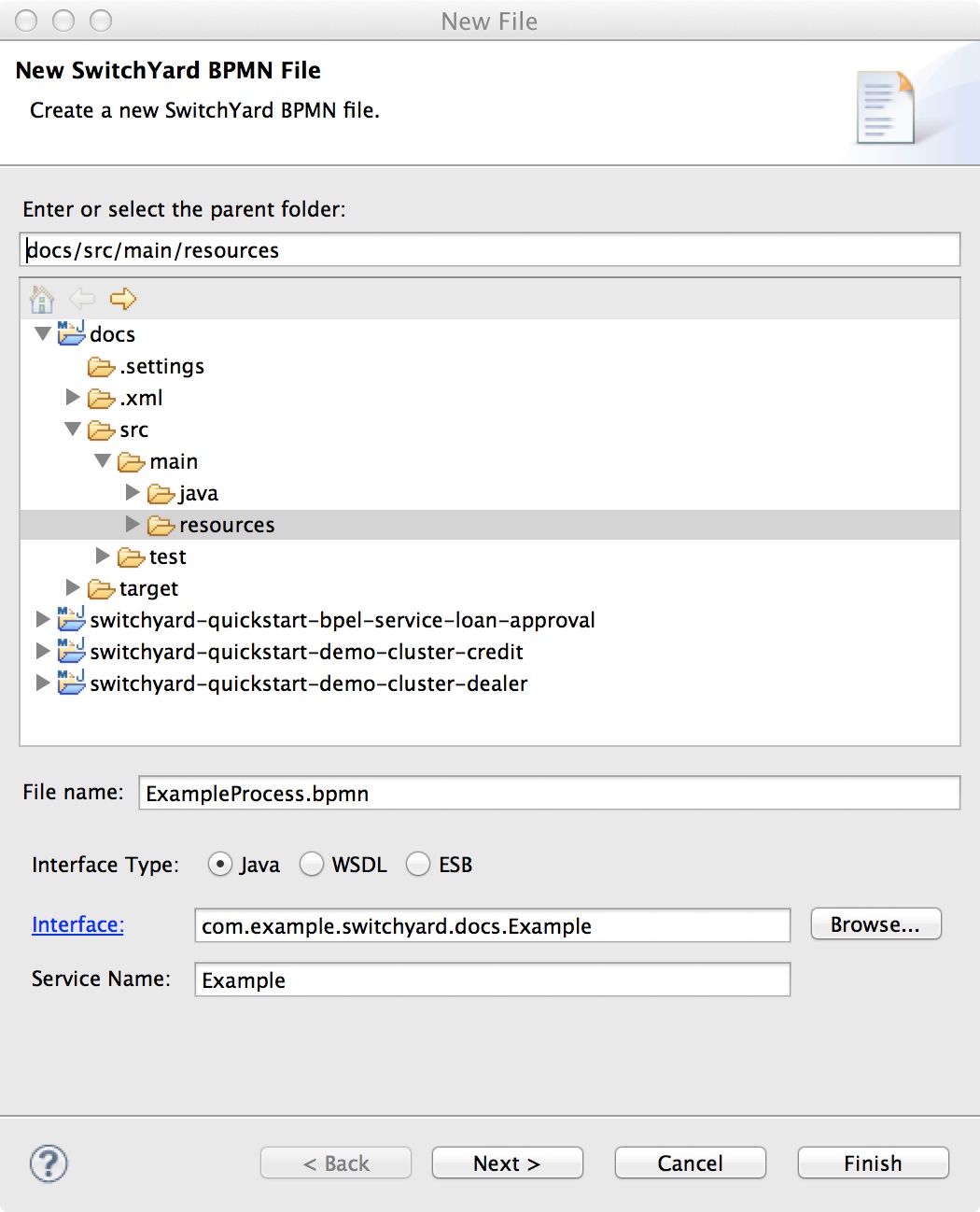Select the .settings folder label
This screenshot has height=1212, width=980.
162,366
